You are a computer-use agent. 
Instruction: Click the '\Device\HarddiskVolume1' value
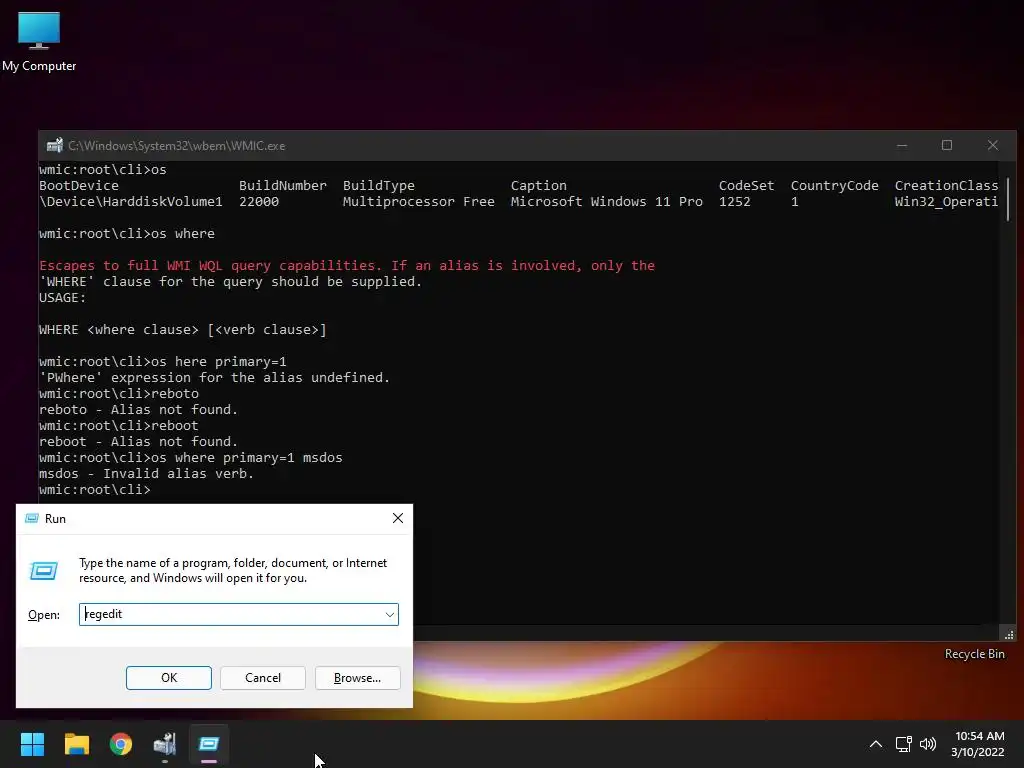[x=131, y=201]
